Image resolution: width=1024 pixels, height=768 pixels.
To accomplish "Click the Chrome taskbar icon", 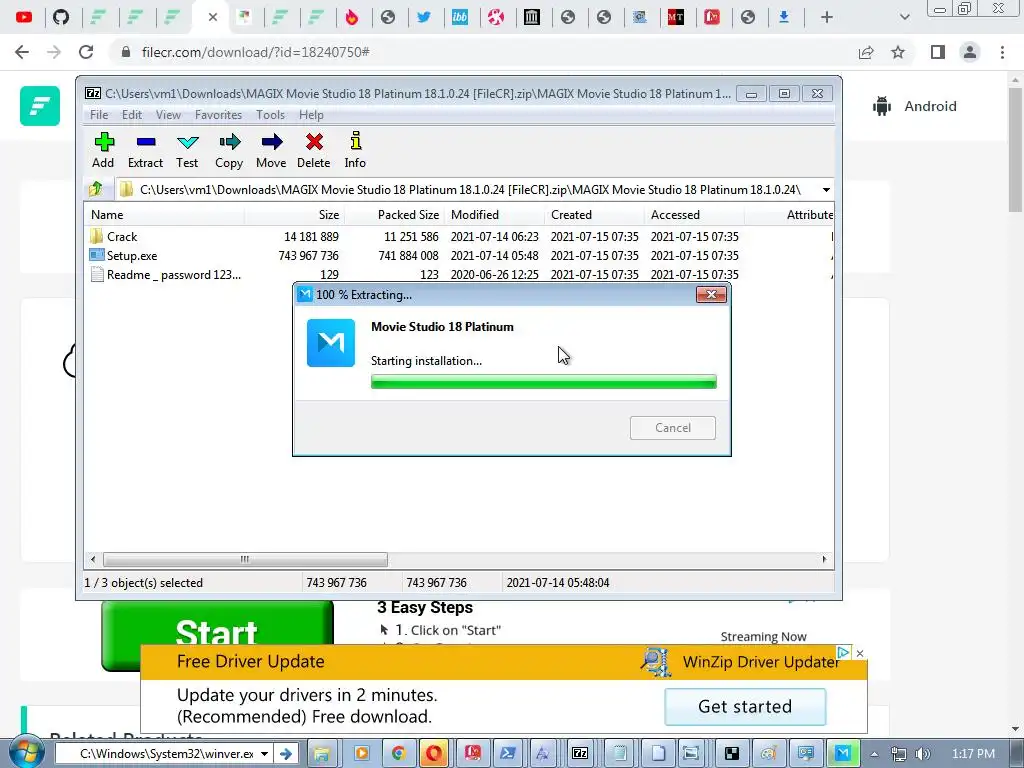I will coord(398,754).
